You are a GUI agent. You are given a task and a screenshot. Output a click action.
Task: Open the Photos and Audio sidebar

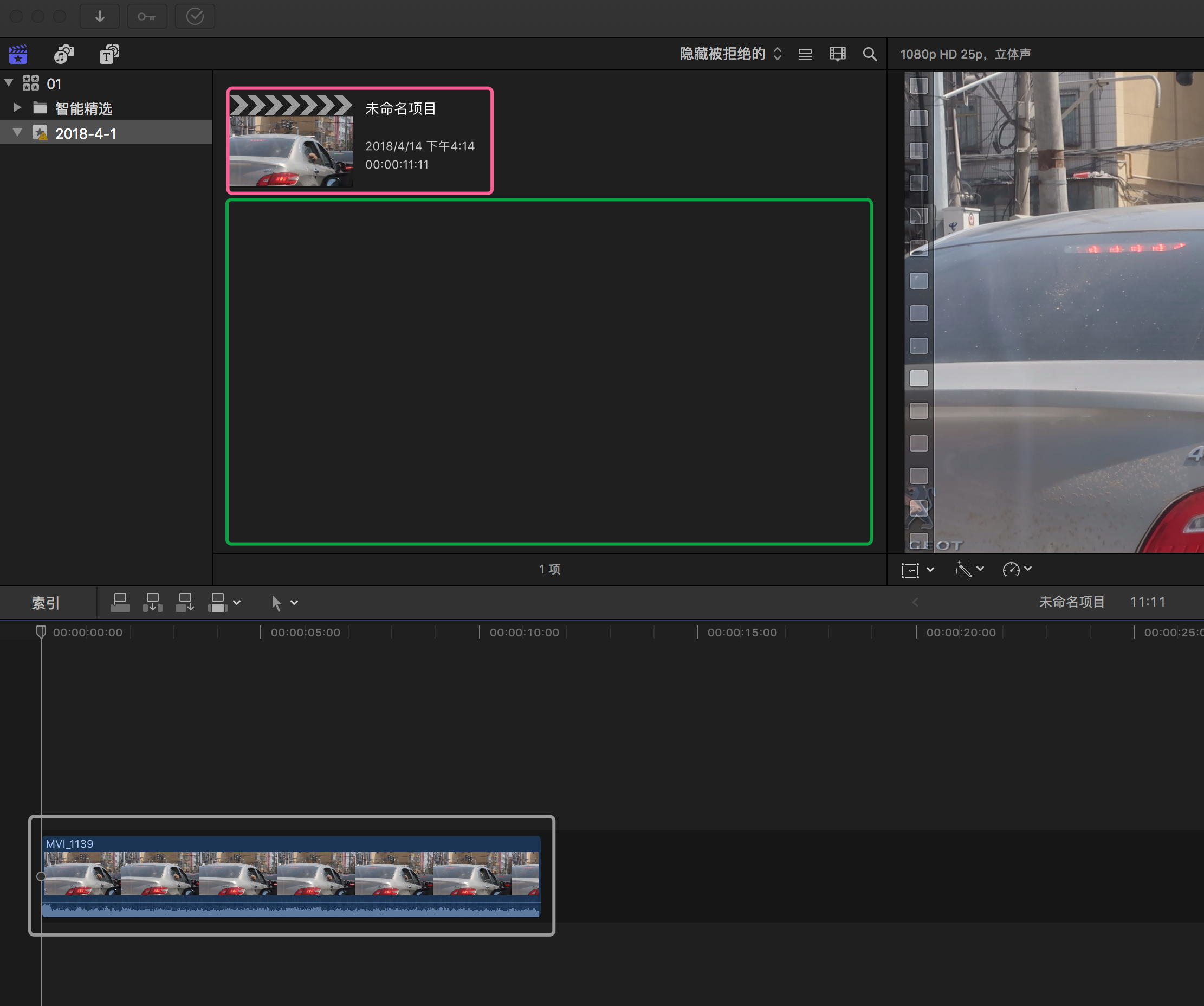63,55
